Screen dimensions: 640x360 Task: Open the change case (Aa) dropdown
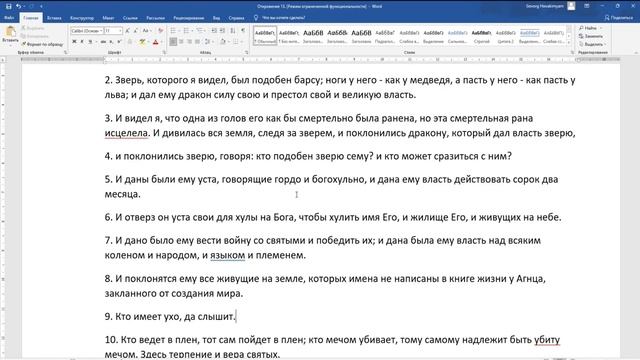tap(147, 31)
